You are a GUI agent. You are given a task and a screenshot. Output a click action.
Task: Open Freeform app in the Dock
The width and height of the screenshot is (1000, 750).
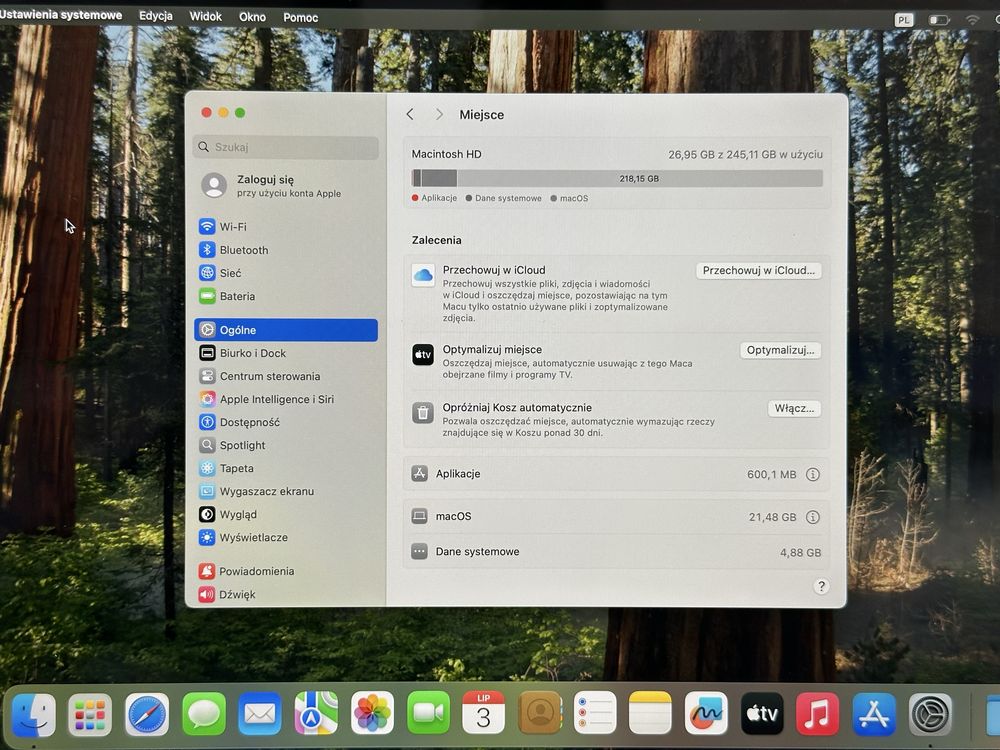pyautogui.click(x=706, y=714)
